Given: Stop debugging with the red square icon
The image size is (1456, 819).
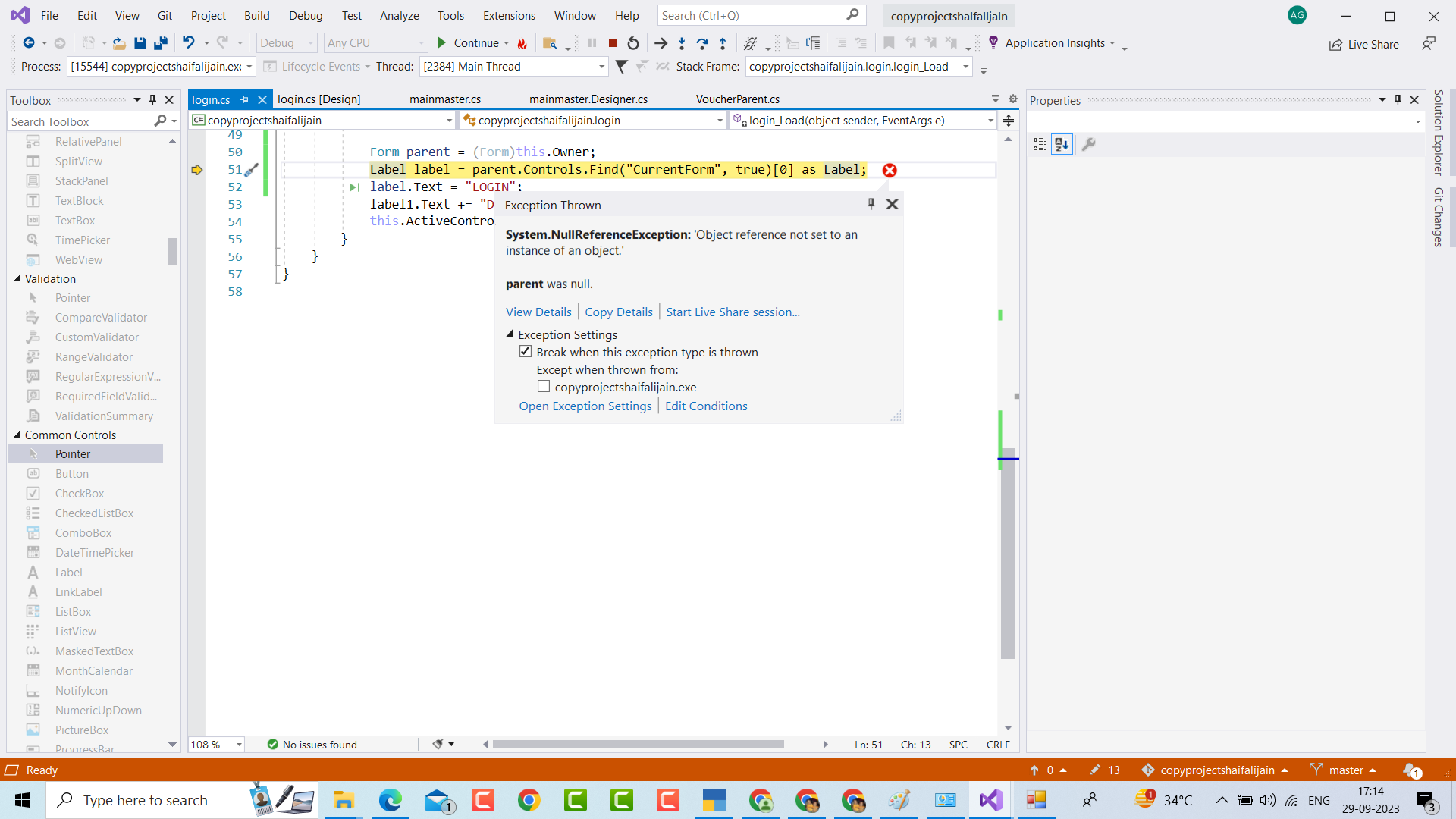Looking at the screenshot, I should (x=613, y=43).
